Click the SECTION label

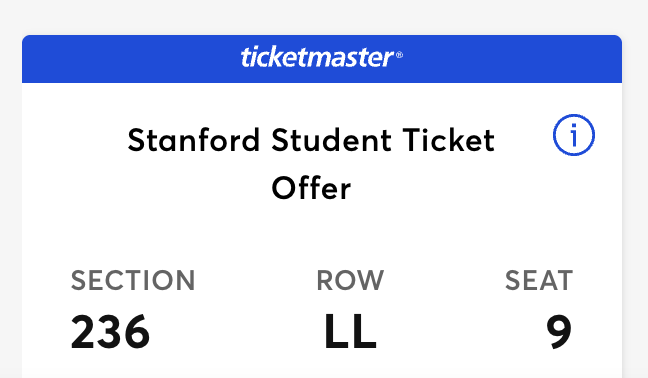click(133, 281)
